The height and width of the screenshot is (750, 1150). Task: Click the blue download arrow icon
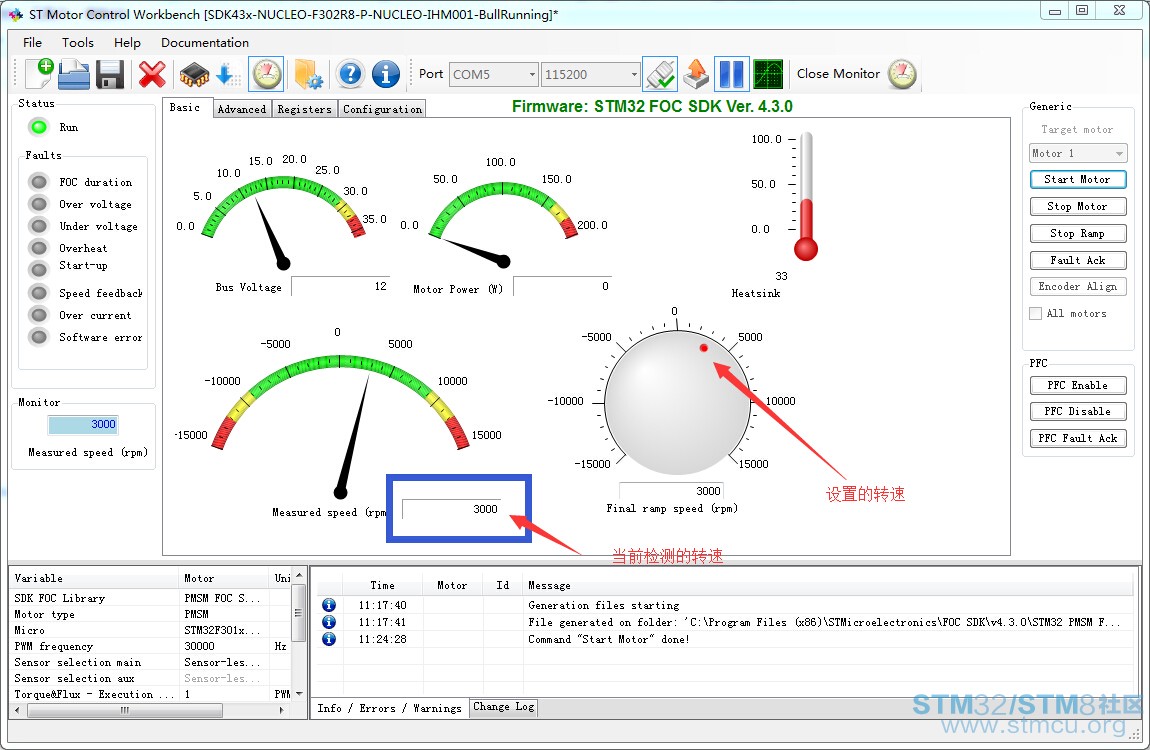pyautogui.click(x=227, y=74)
